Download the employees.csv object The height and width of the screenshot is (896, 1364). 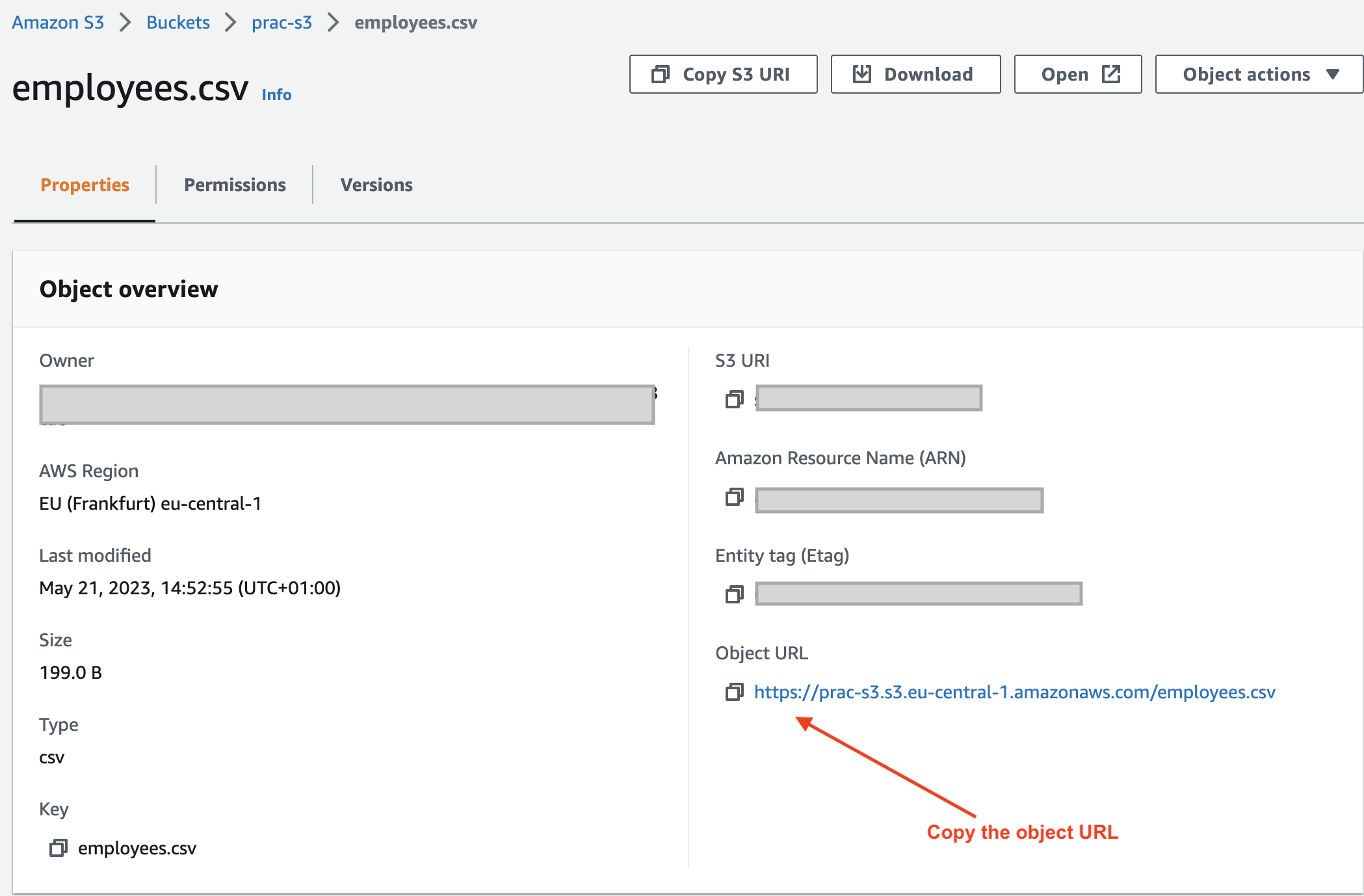915,74
